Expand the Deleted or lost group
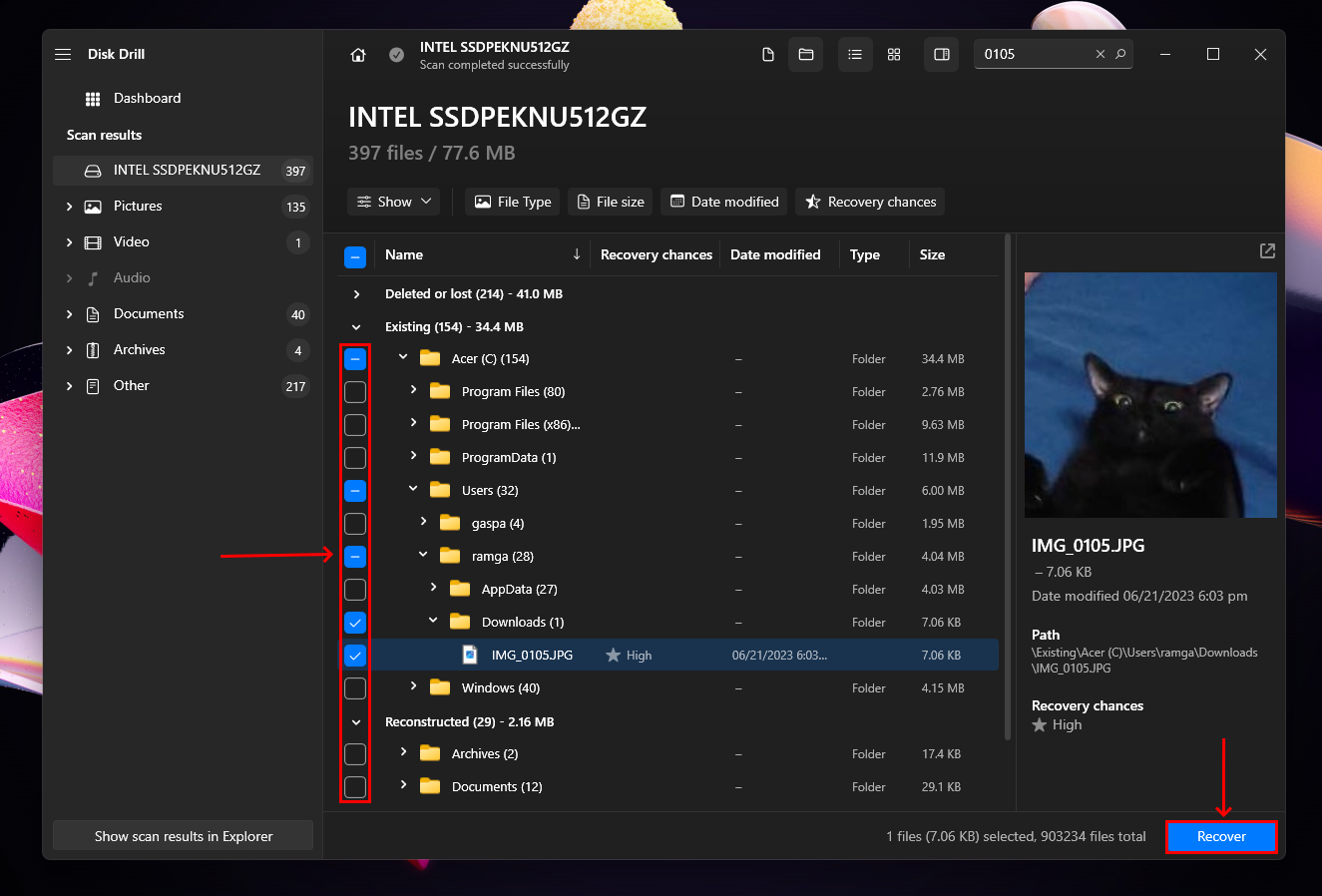 [x=356, y=294]
